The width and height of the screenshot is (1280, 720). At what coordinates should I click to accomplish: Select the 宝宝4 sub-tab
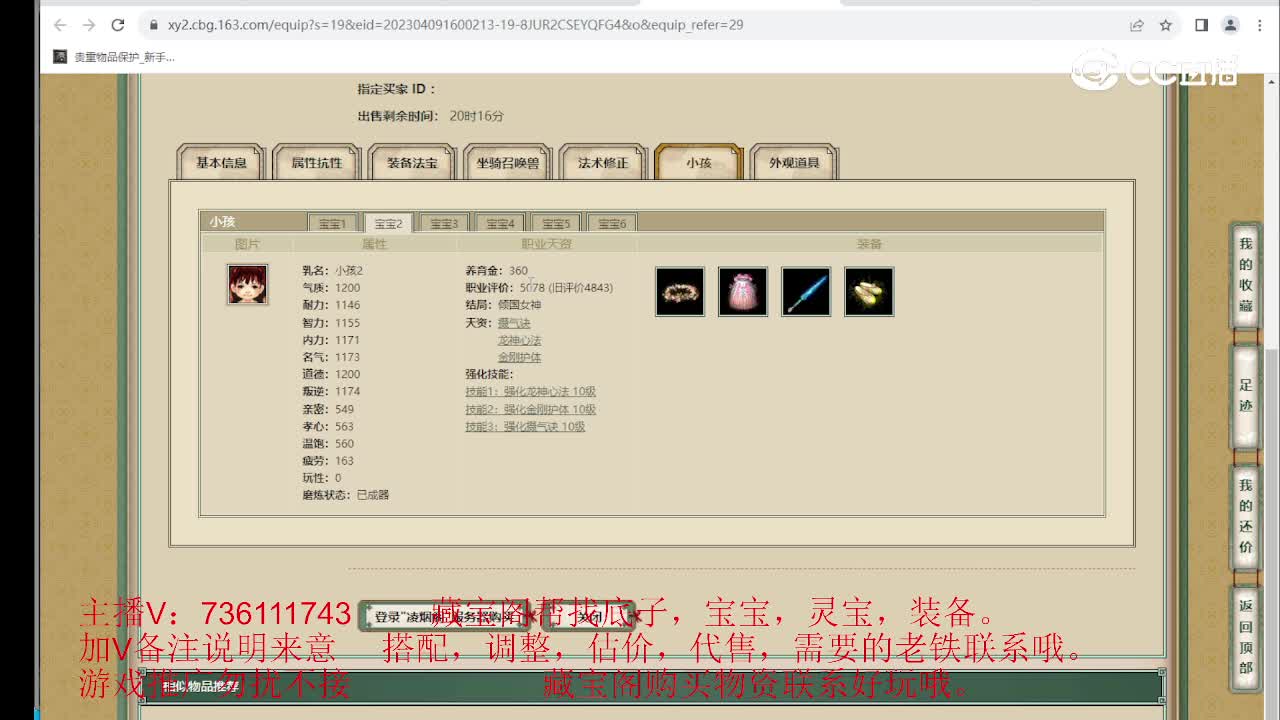pyautogui.click(x=500, y=223)
